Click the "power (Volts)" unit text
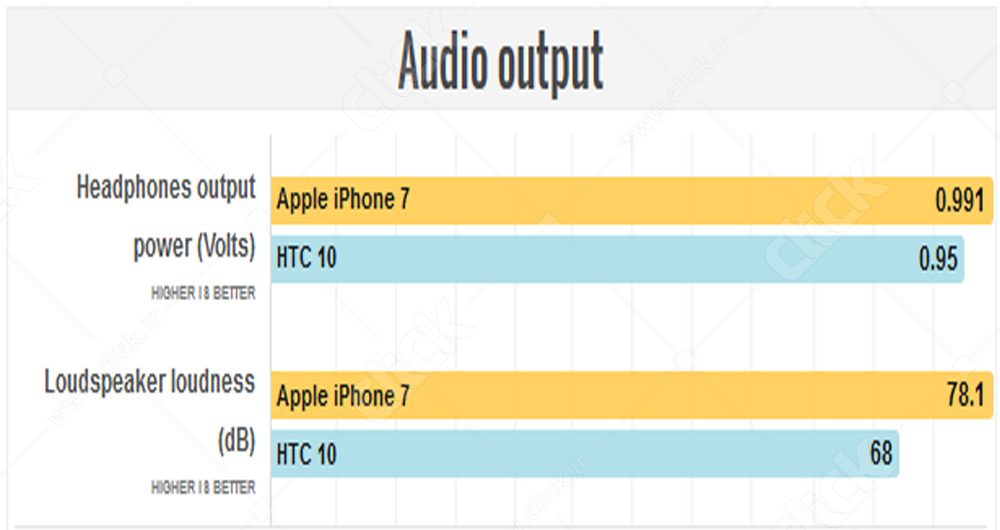1000x530 pixels. click(194, 246)
